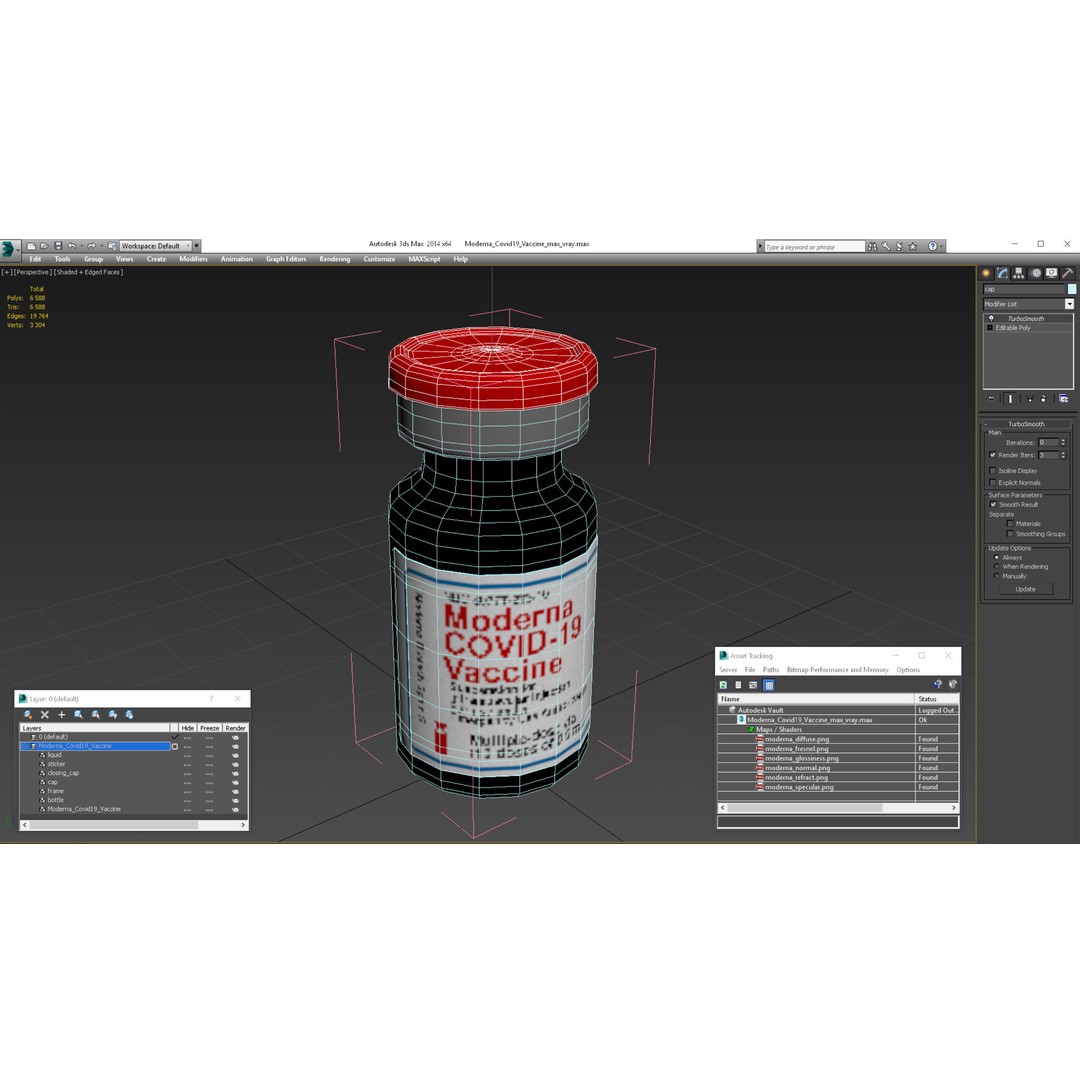Collapse the TurboSmooth rollout header
1080x1080 pixels.
[x=1026, y=424]
